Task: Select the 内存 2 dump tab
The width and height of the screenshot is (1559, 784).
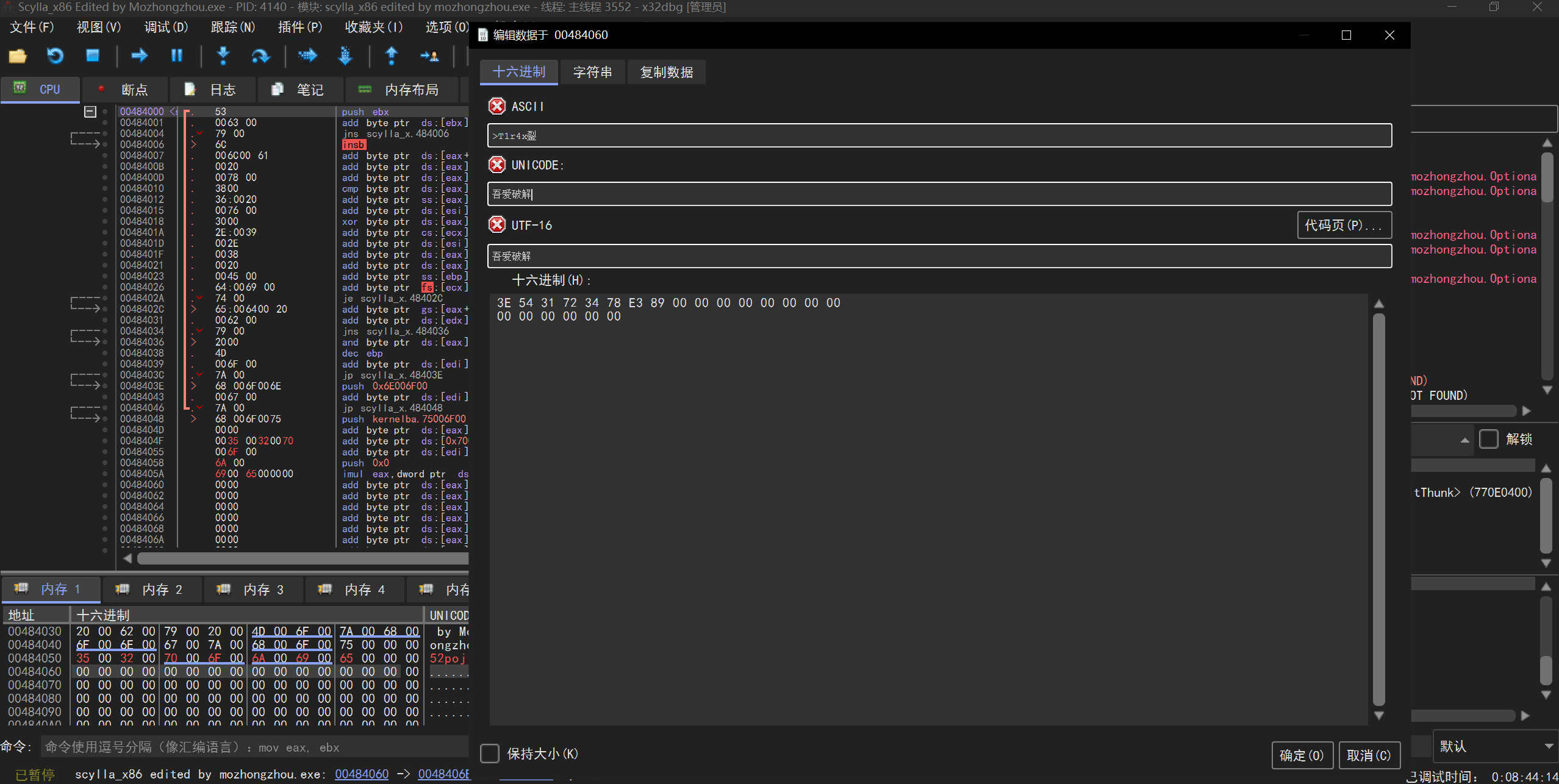Action: click(152, 590)
